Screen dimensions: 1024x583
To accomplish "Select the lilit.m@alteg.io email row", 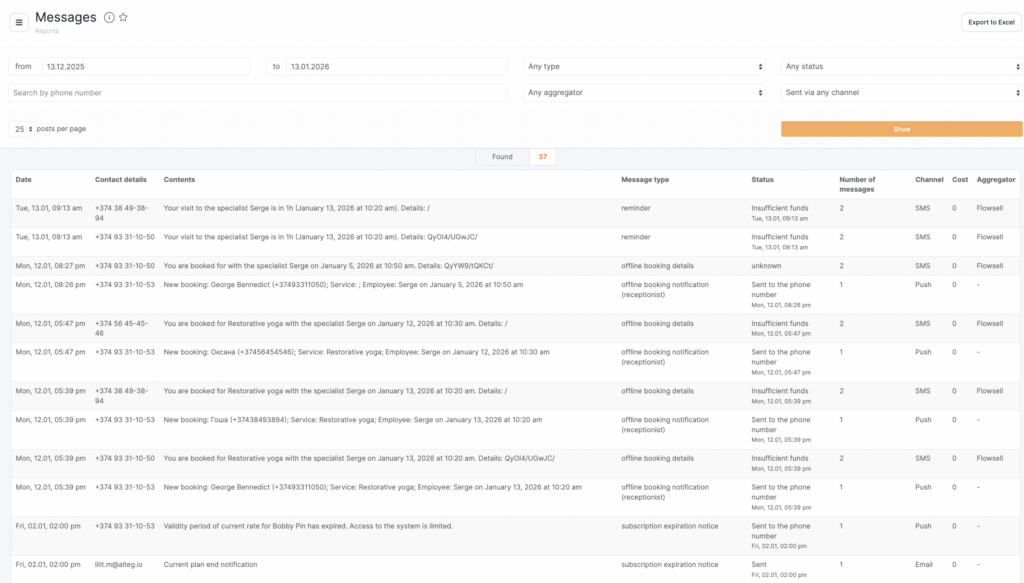I will pos(119,565).
